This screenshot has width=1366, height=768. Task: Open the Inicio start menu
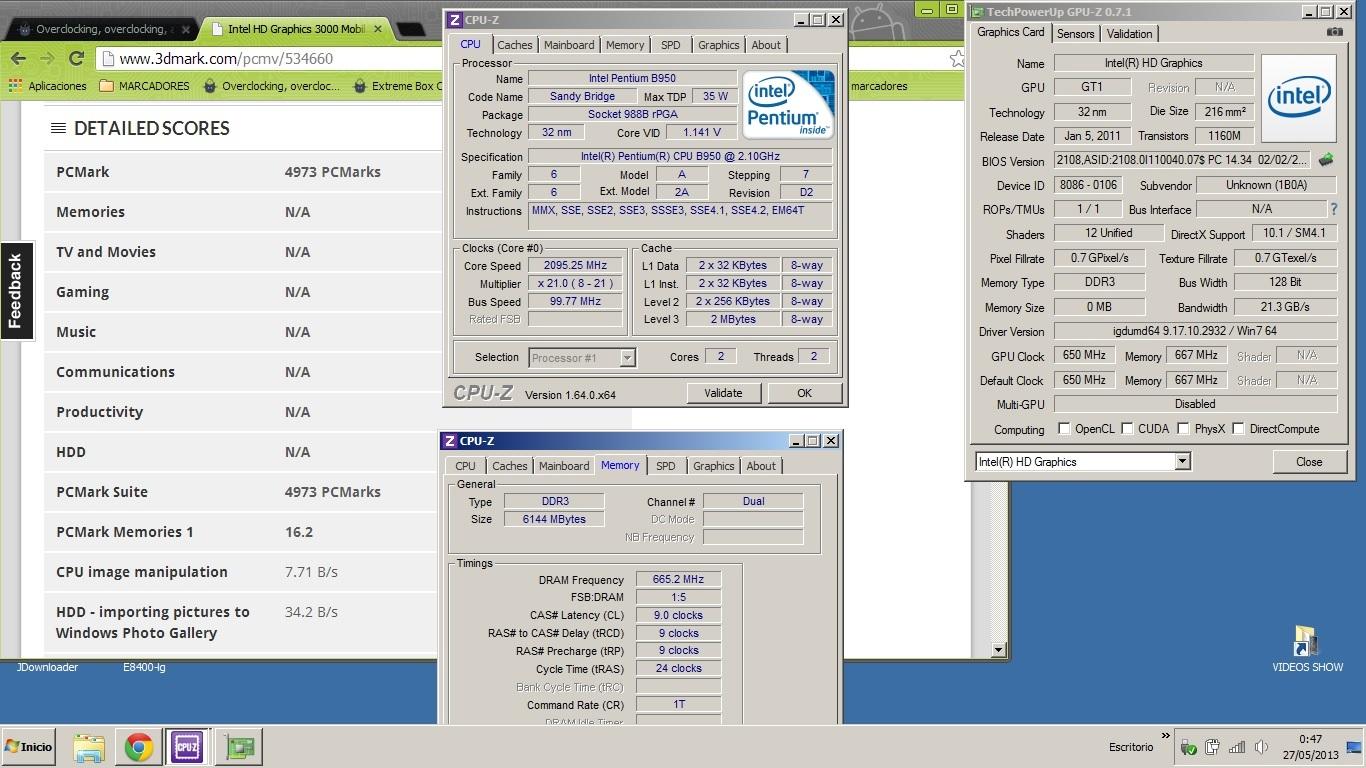[28, 747]
